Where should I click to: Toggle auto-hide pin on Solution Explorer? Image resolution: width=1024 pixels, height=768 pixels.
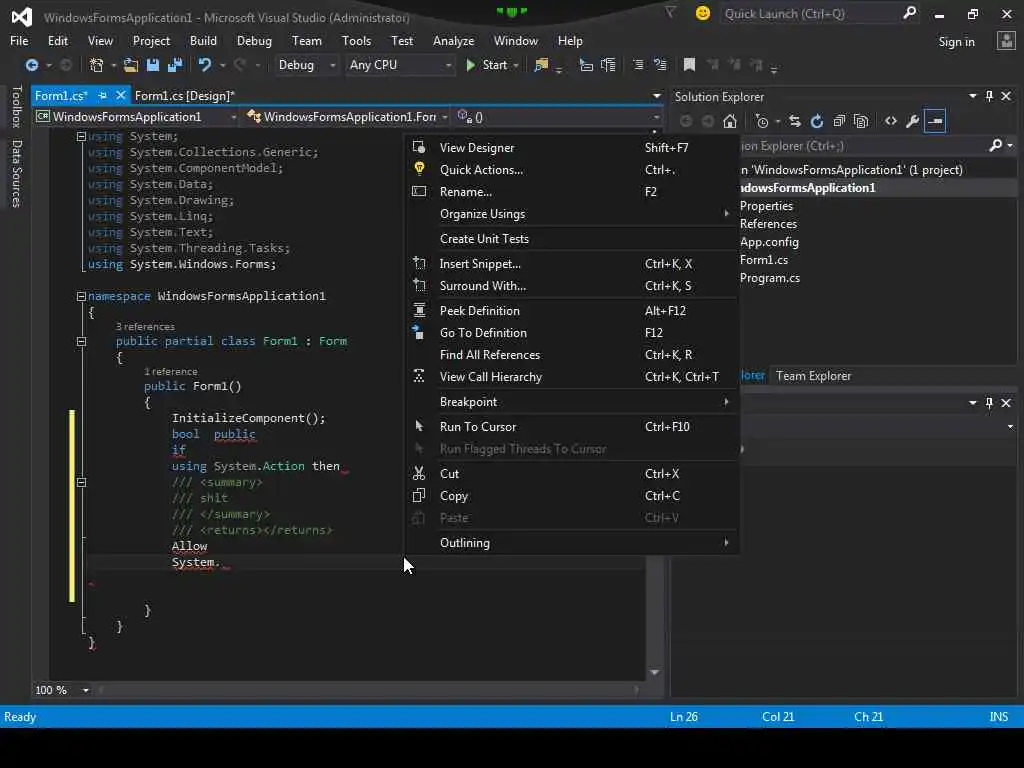pyautogui.click(x=989, y=96)
